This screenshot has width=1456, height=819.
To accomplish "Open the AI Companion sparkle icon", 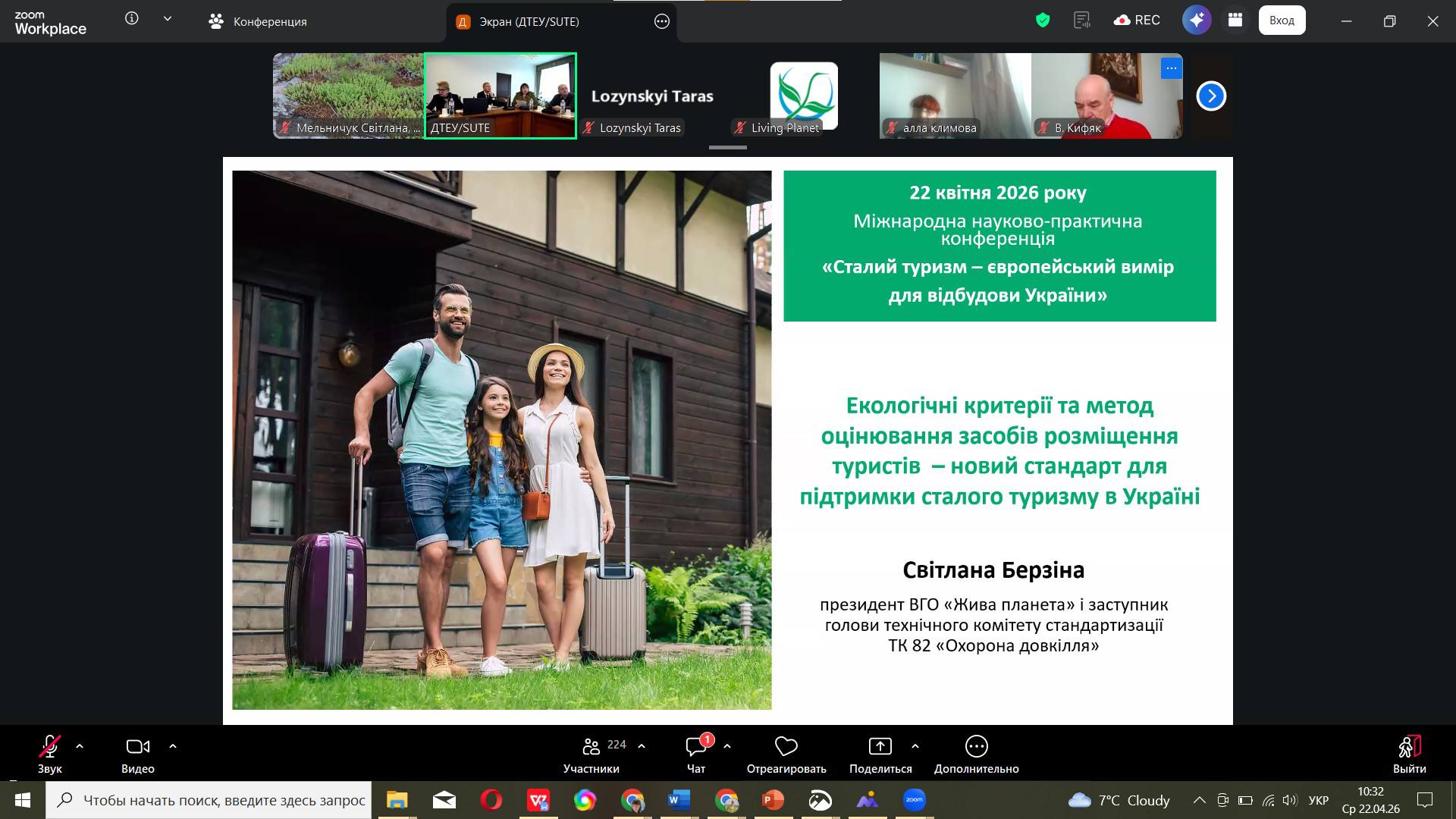I will coord(1196,20).
